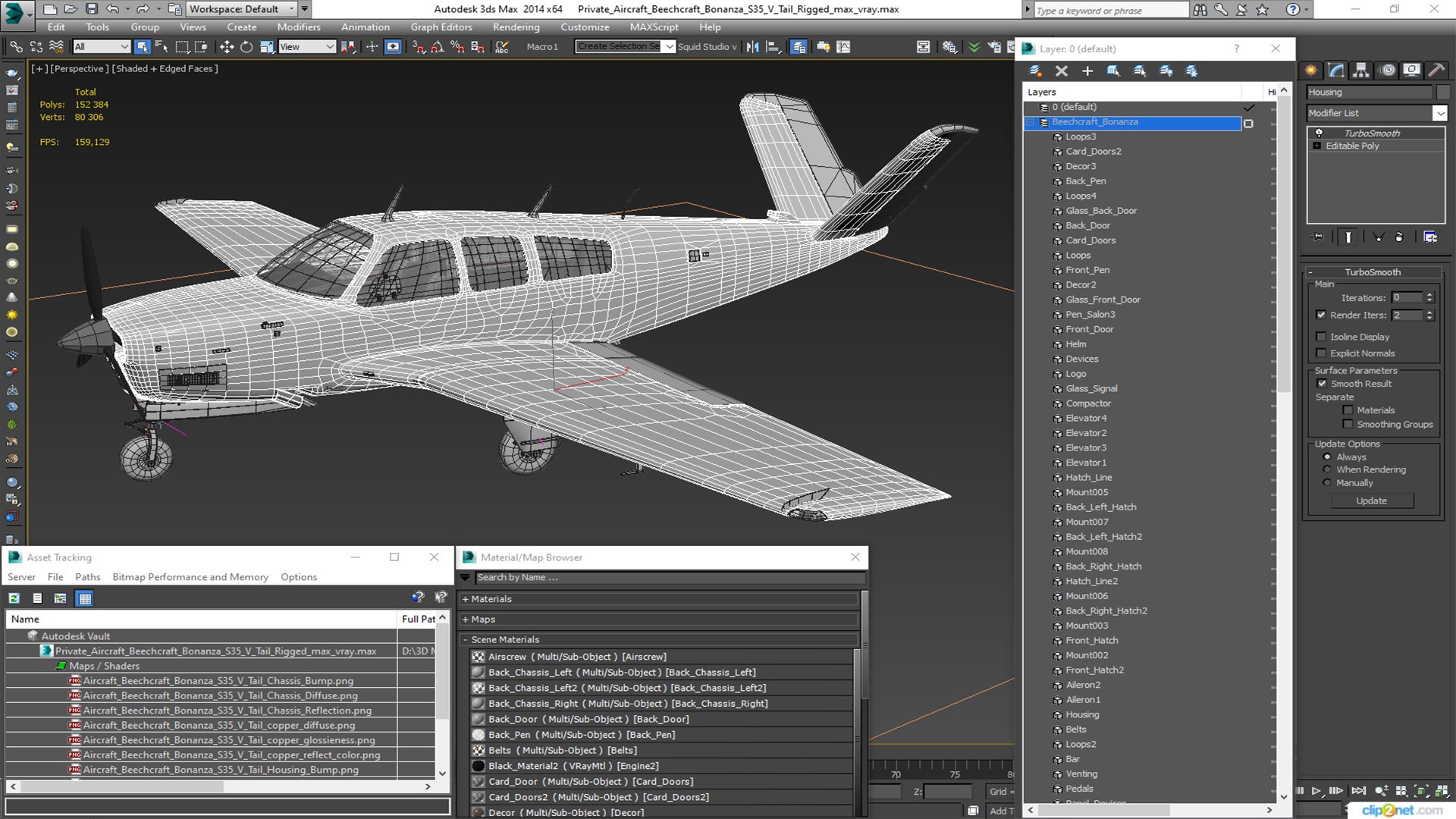Viewport: 1456px width, 819px height.
Task: Open the Modifier List dropdown
Action: pyautogui.click(x=1439, y=113)
